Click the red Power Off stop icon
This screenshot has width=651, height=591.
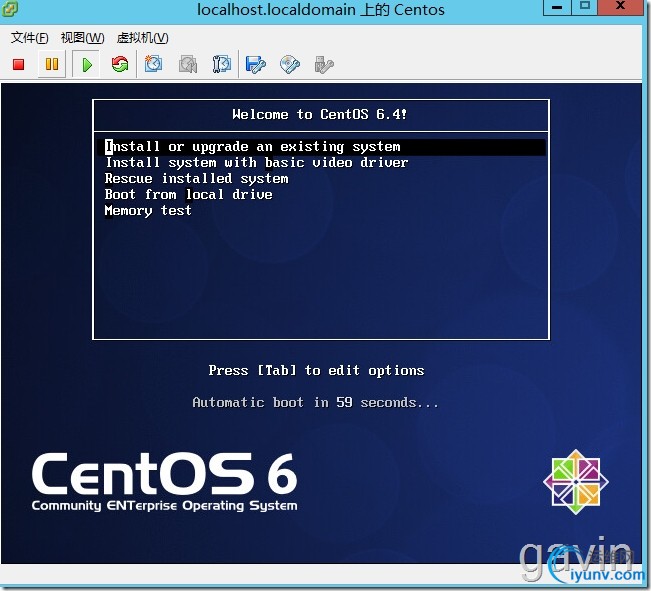click(x=19, y=64)
